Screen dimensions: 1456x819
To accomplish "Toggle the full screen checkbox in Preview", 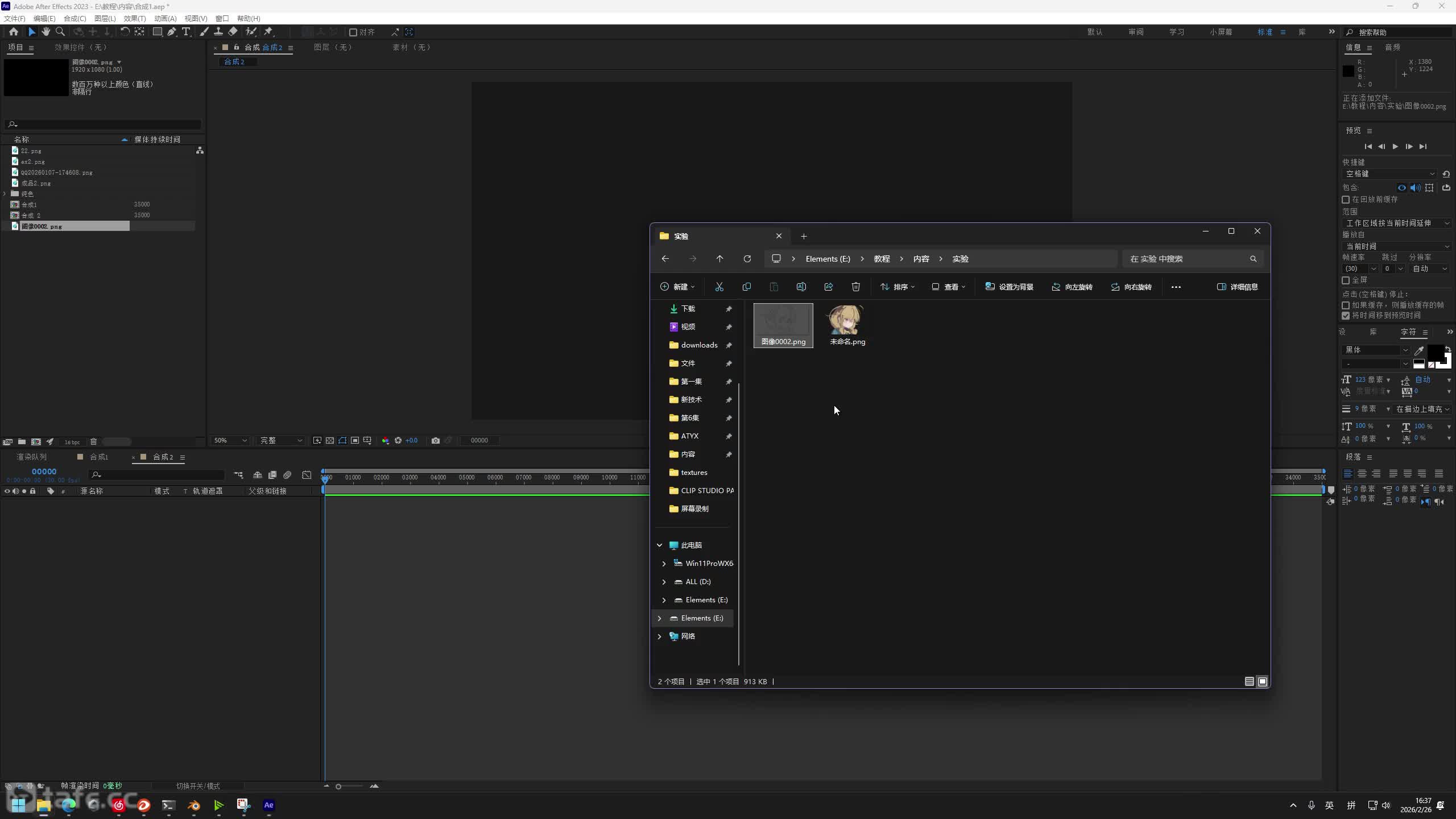I will click(1346, 280).
